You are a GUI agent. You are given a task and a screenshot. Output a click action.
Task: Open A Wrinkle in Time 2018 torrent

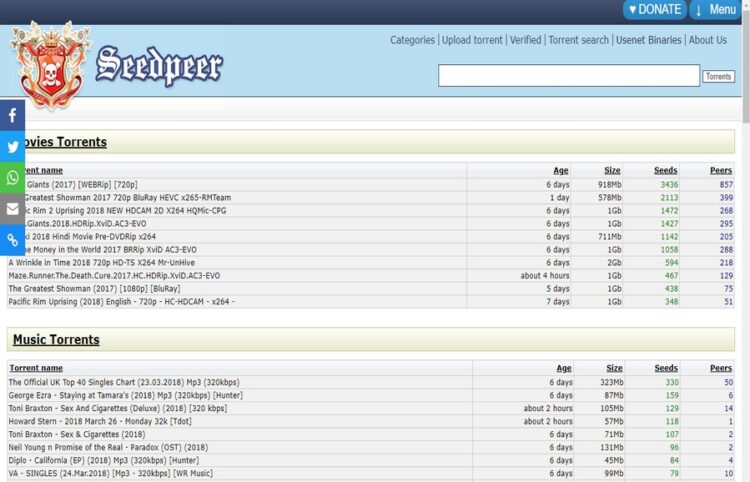[101, 263]
